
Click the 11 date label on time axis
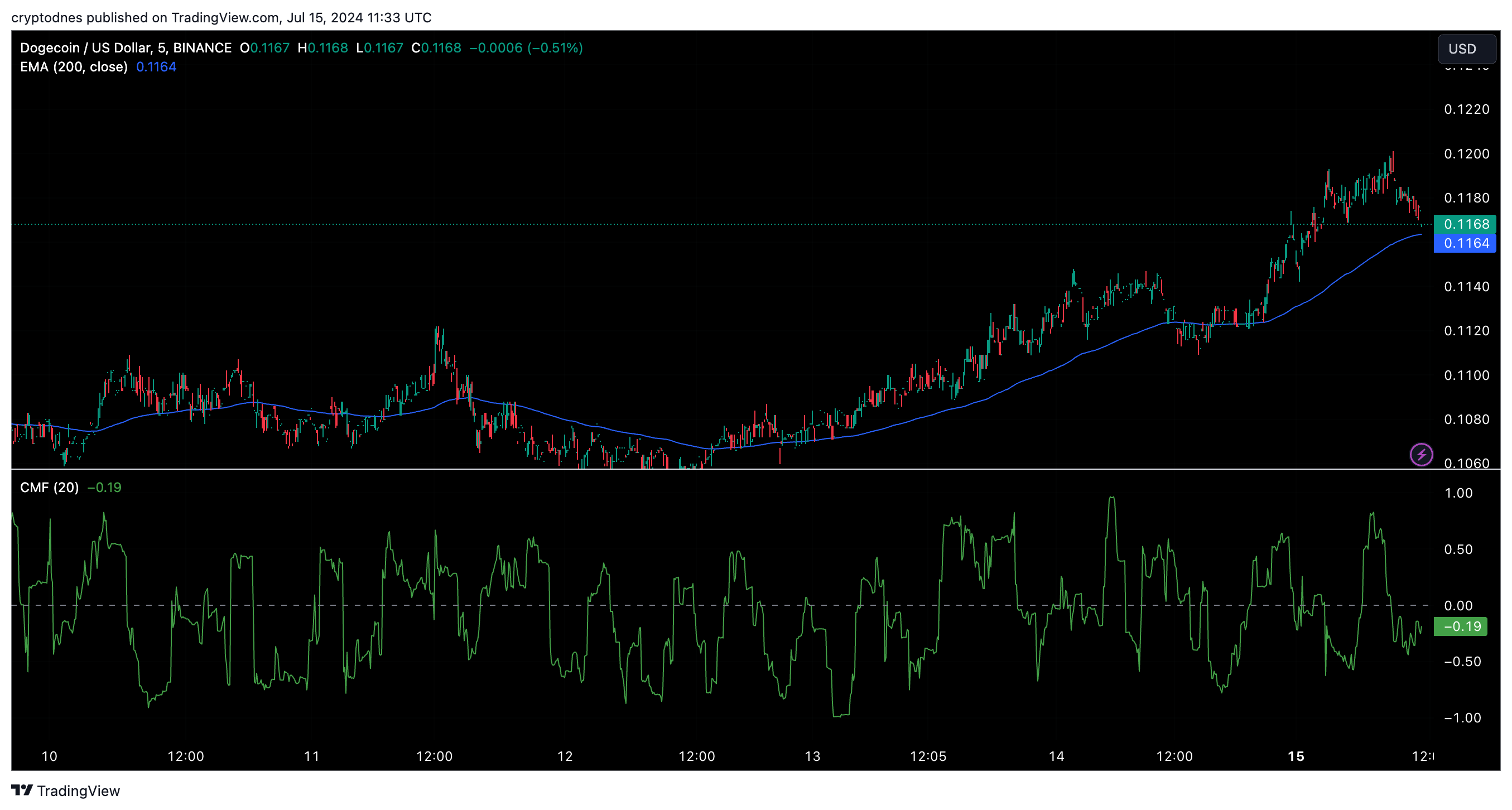click(x=312, y=756)
